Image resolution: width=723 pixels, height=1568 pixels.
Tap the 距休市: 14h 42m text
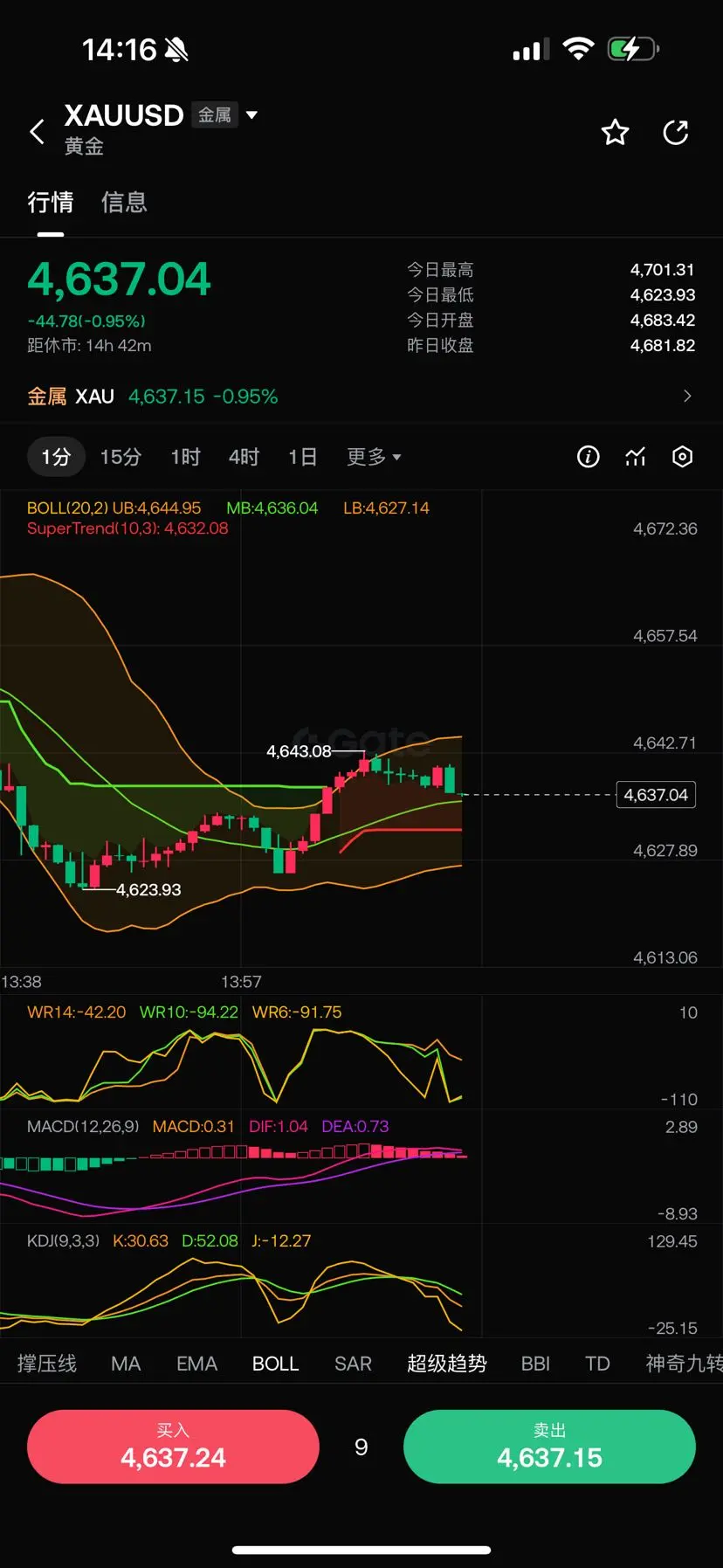[89, 345]
